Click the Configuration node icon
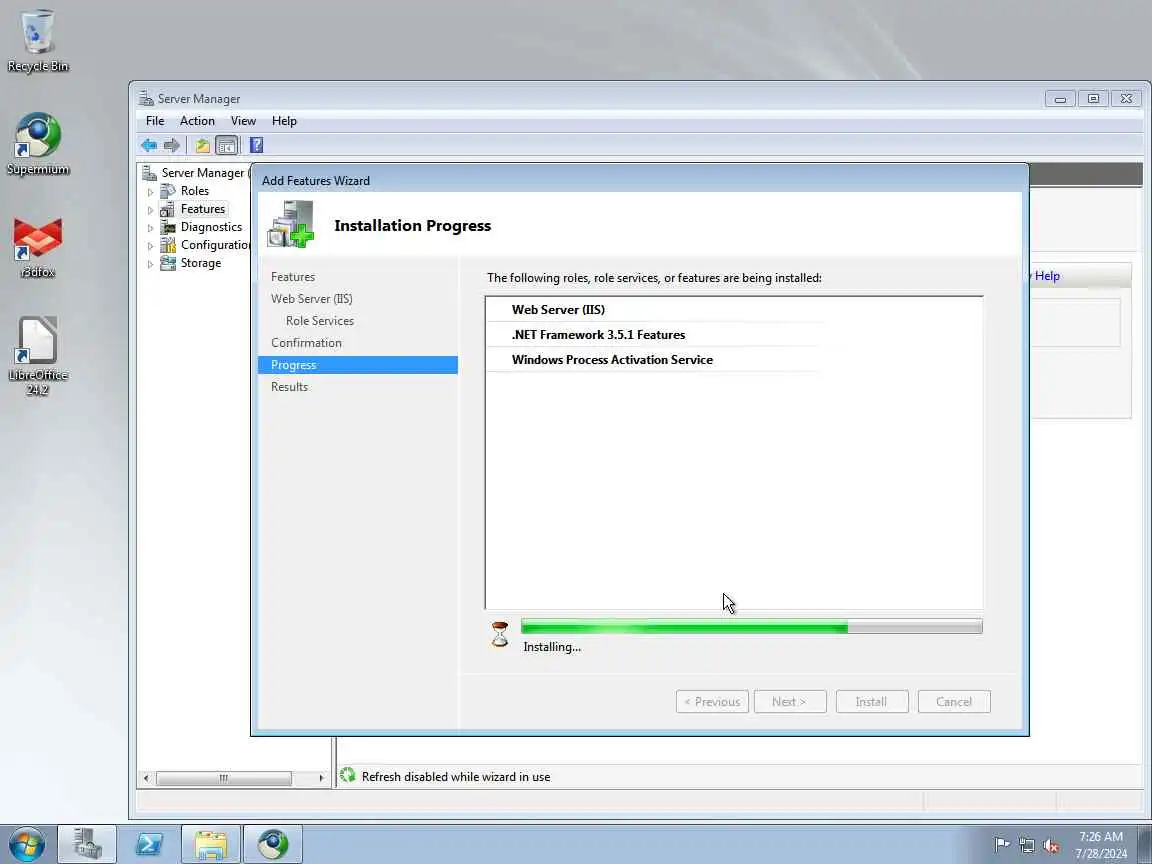This screenshot has width=1152, height=864. 168,245
